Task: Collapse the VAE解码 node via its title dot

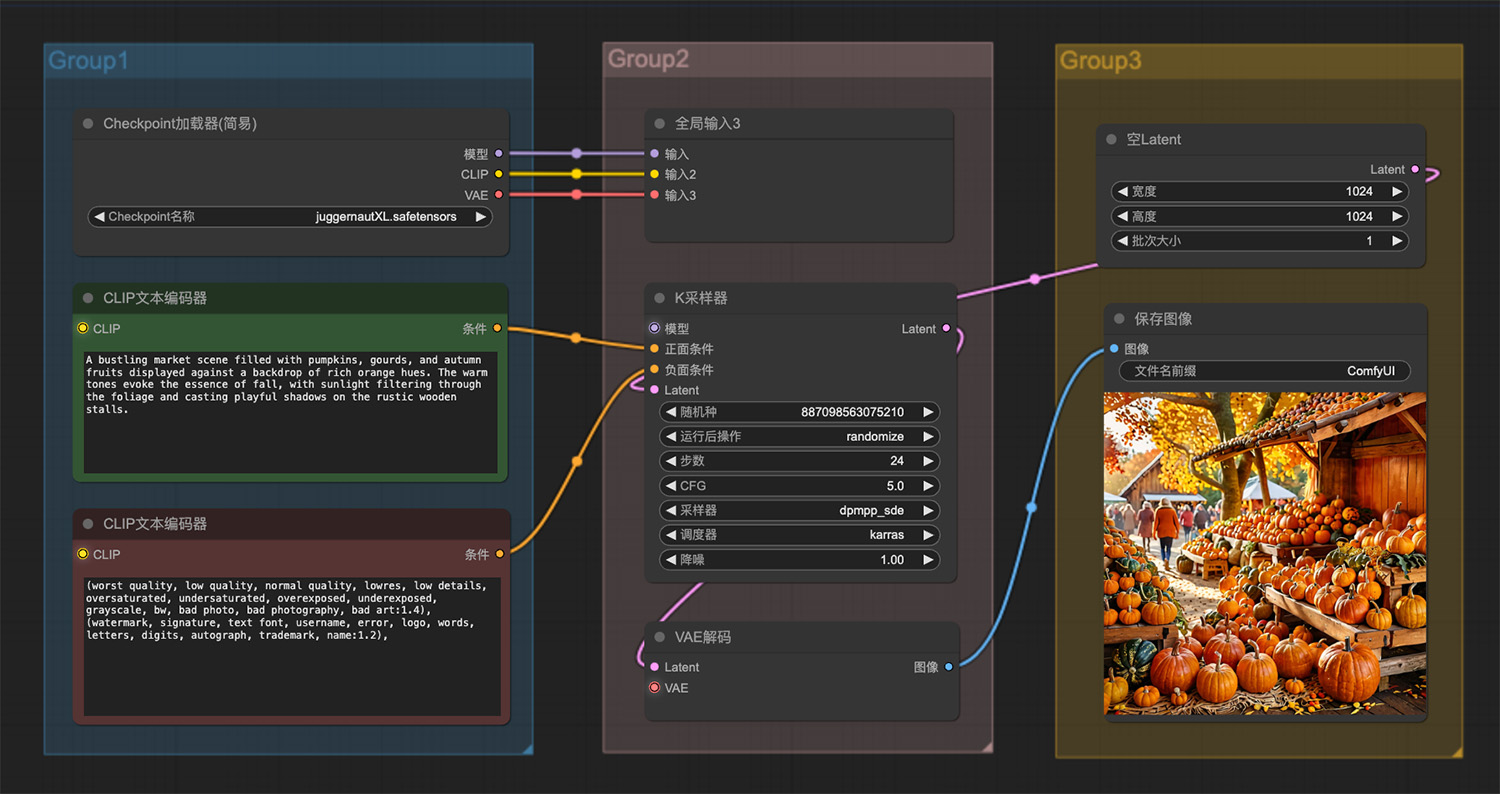Action: [x=660, y=637]
